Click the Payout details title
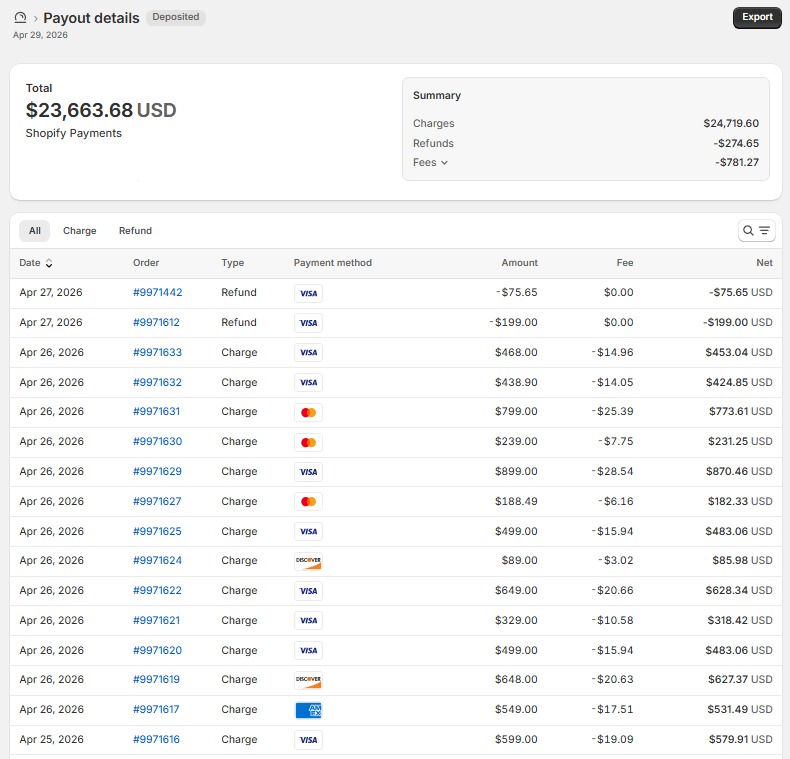 pyautogui.click(x=91, y=18)
